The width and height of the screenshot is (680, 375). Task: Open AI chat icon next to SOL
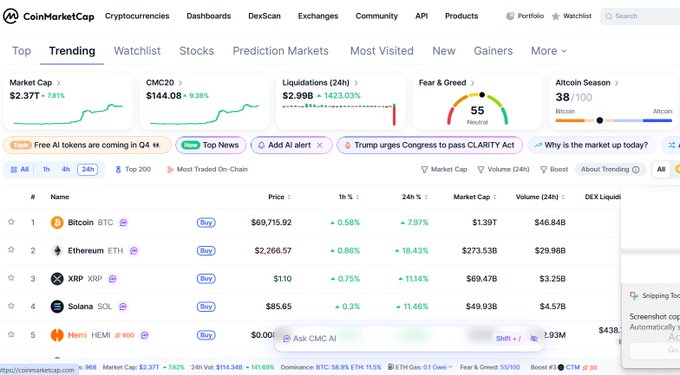(x=123, y=307)
